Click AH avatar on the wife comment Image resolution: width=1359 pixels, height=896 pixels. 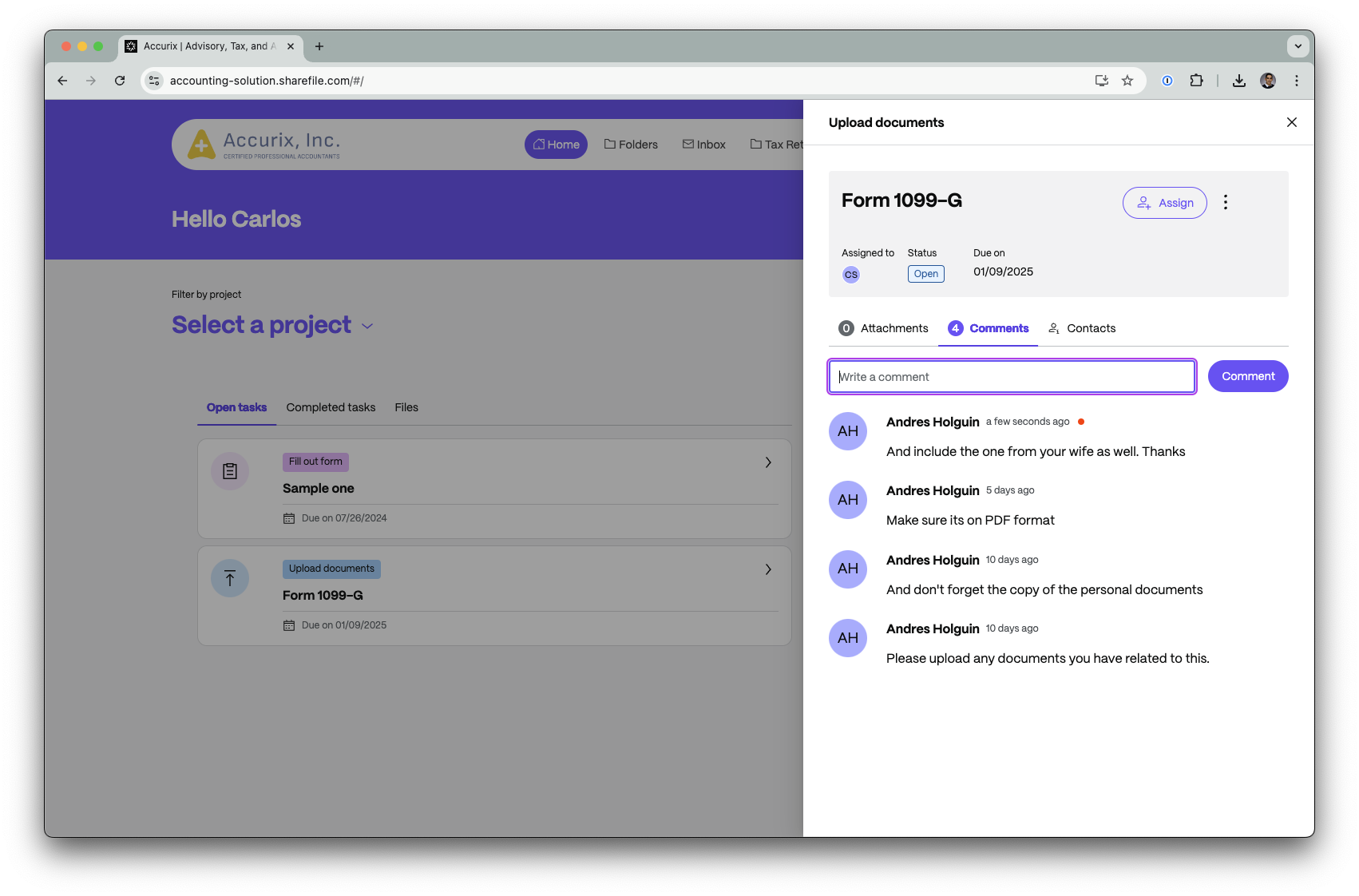coord(848,431)
